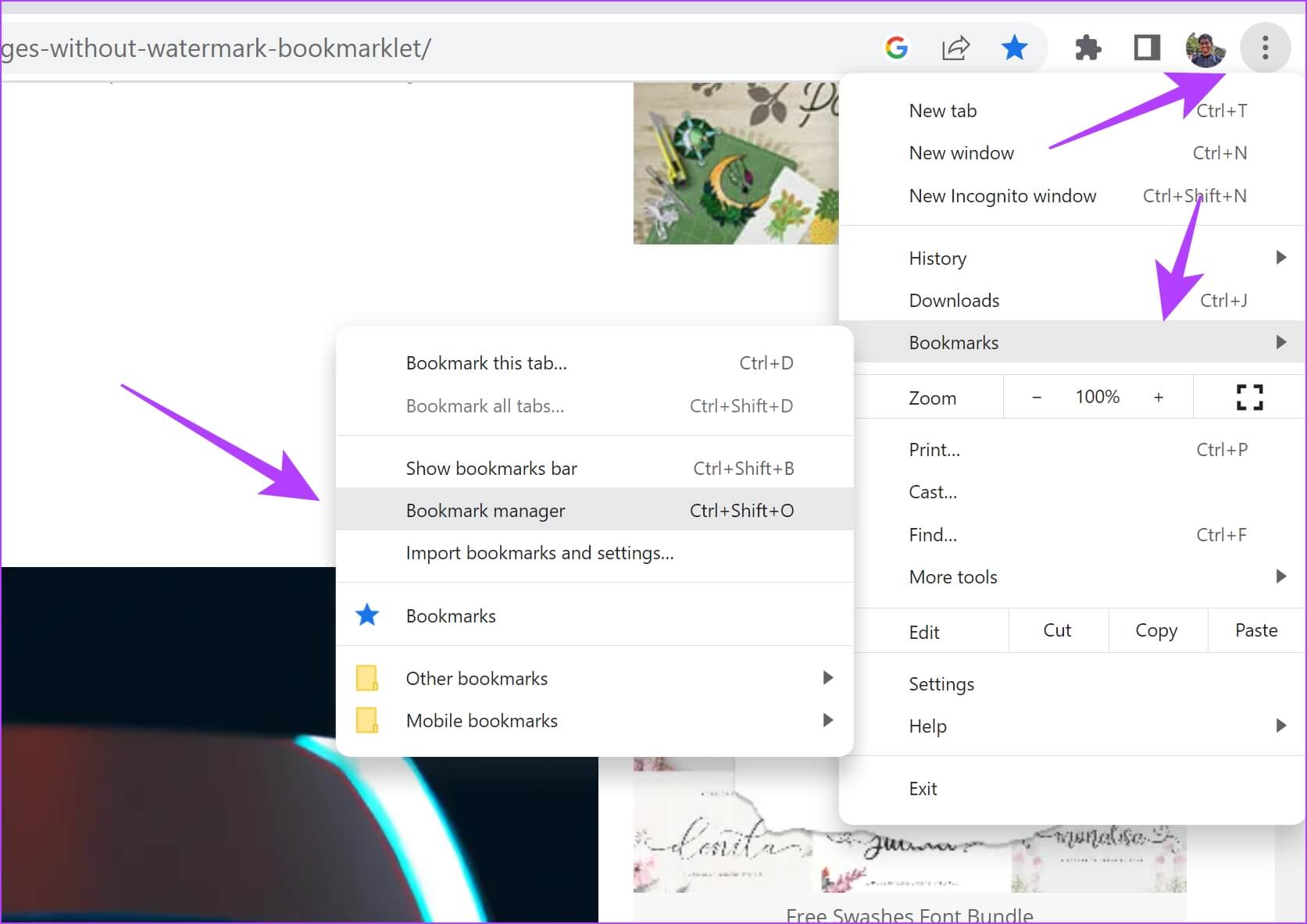Click the 100% zoom level value
The width and height of the screenshot is (1307, 924).
coord(1098,397)
